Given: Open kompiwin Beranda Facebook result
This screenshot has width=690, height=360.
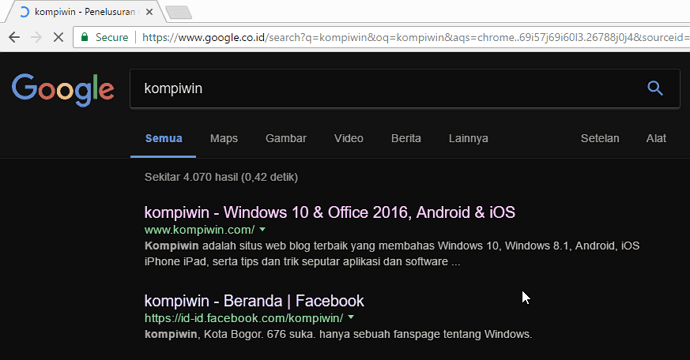Looking at the screenshot, I should [x=254, y=301].
